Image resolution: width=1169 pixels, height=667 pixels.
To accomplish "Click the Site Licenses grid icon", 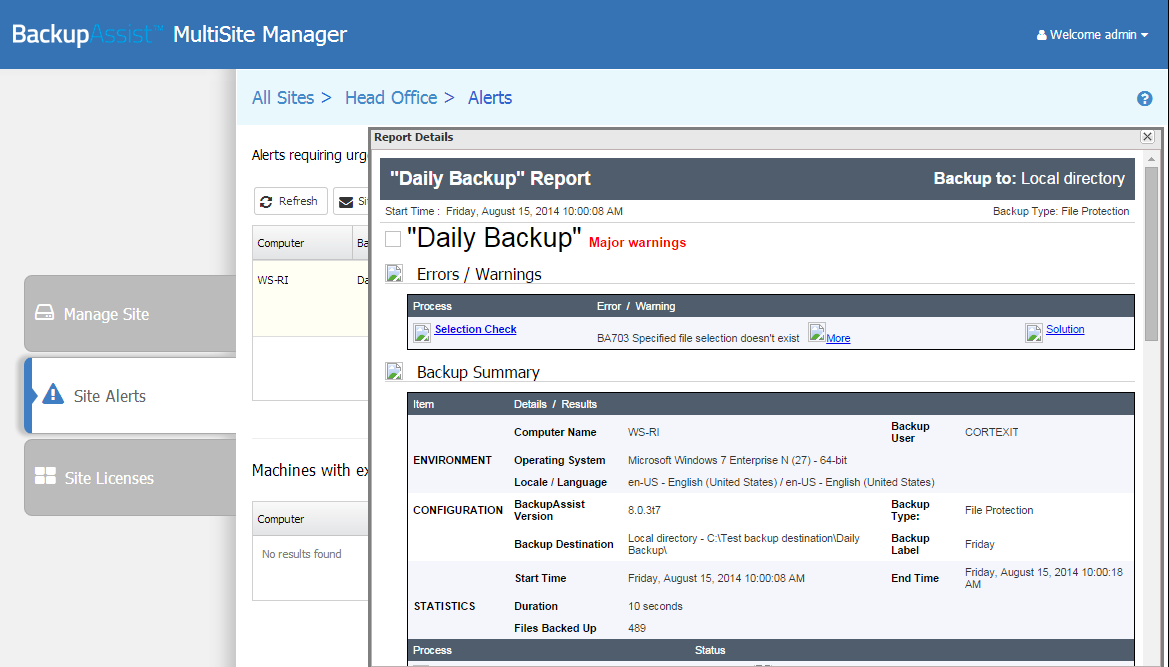I will (x=45, y=476).
